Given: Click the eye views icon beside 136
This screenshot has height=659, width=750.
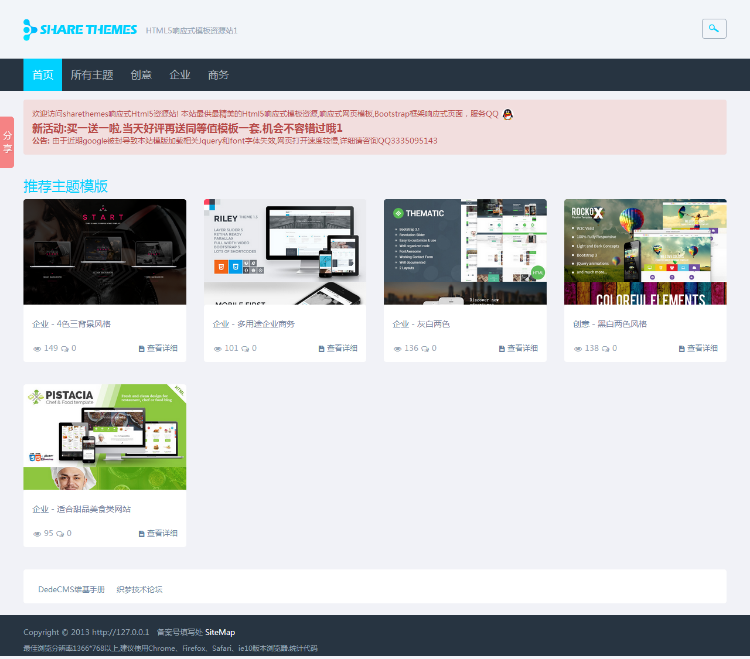Looking at the screenshot, I should [397, 349].
